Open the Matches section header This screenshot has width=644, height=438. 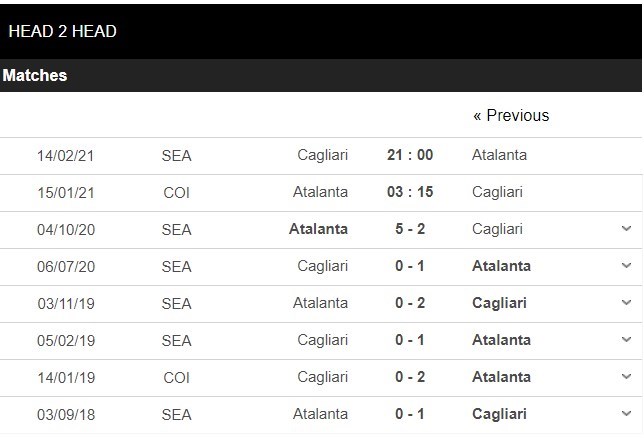35,75
